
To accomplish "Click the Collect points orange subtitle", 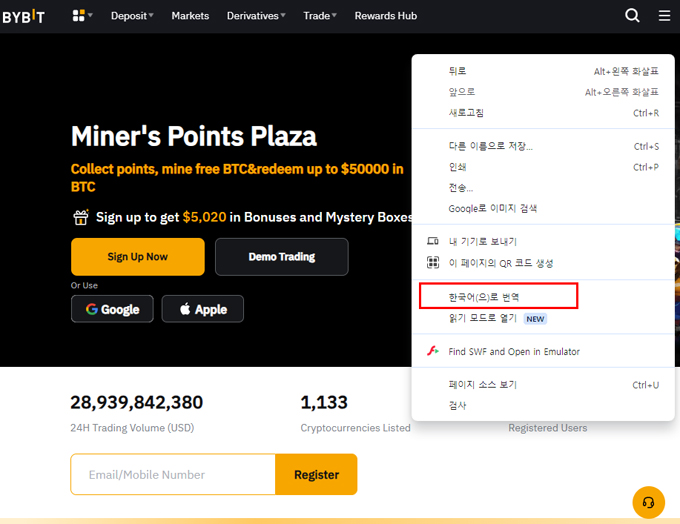I will point(237,178).
